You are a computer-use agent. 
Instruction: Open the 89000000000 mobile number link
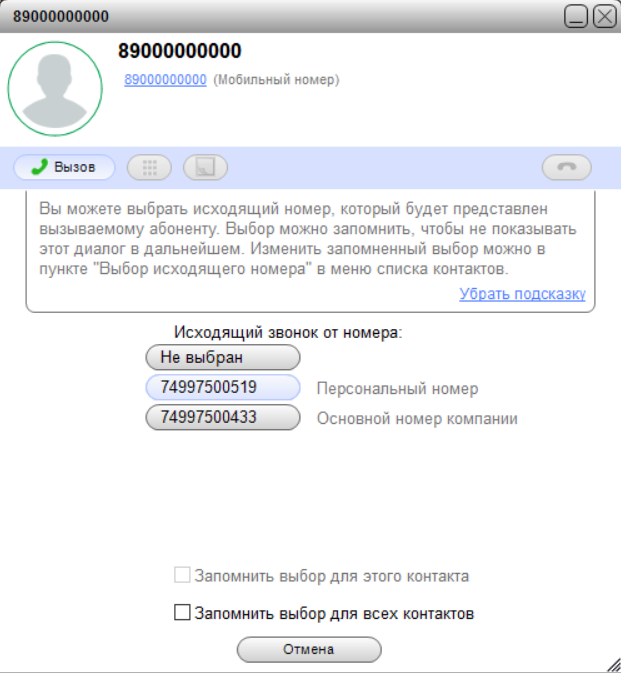click(165, 79)
